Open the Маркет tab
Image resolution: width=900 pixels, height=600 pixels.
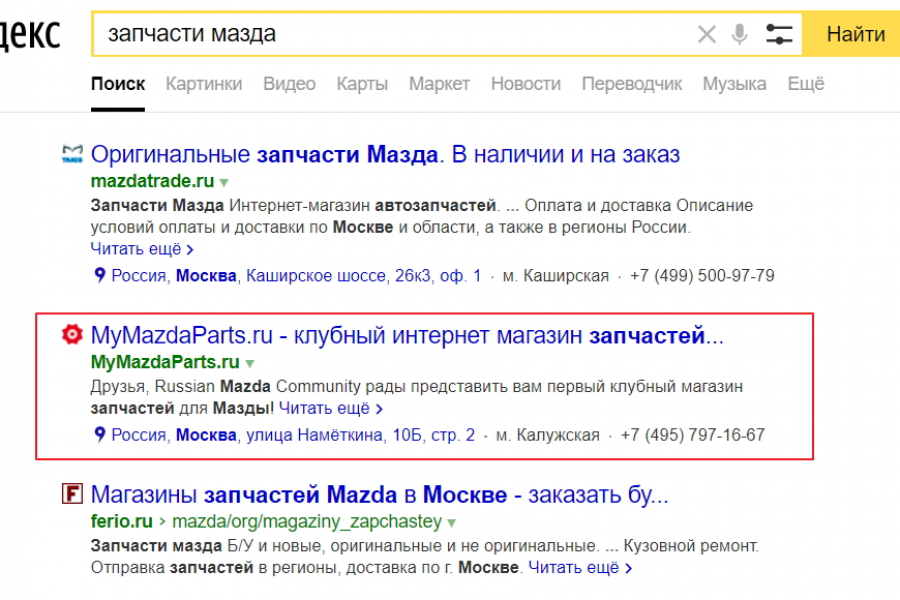[439, 84]
